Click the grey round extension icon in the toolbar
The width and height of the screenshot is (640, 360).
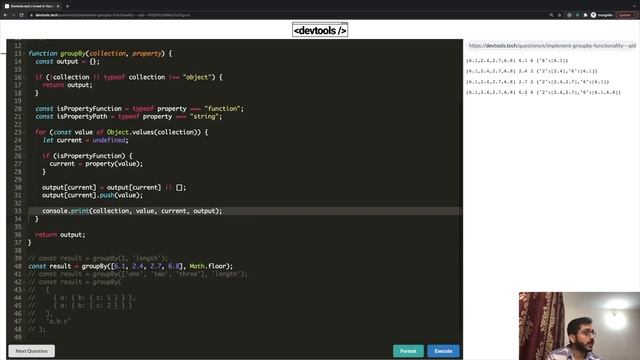coord(569,15)
